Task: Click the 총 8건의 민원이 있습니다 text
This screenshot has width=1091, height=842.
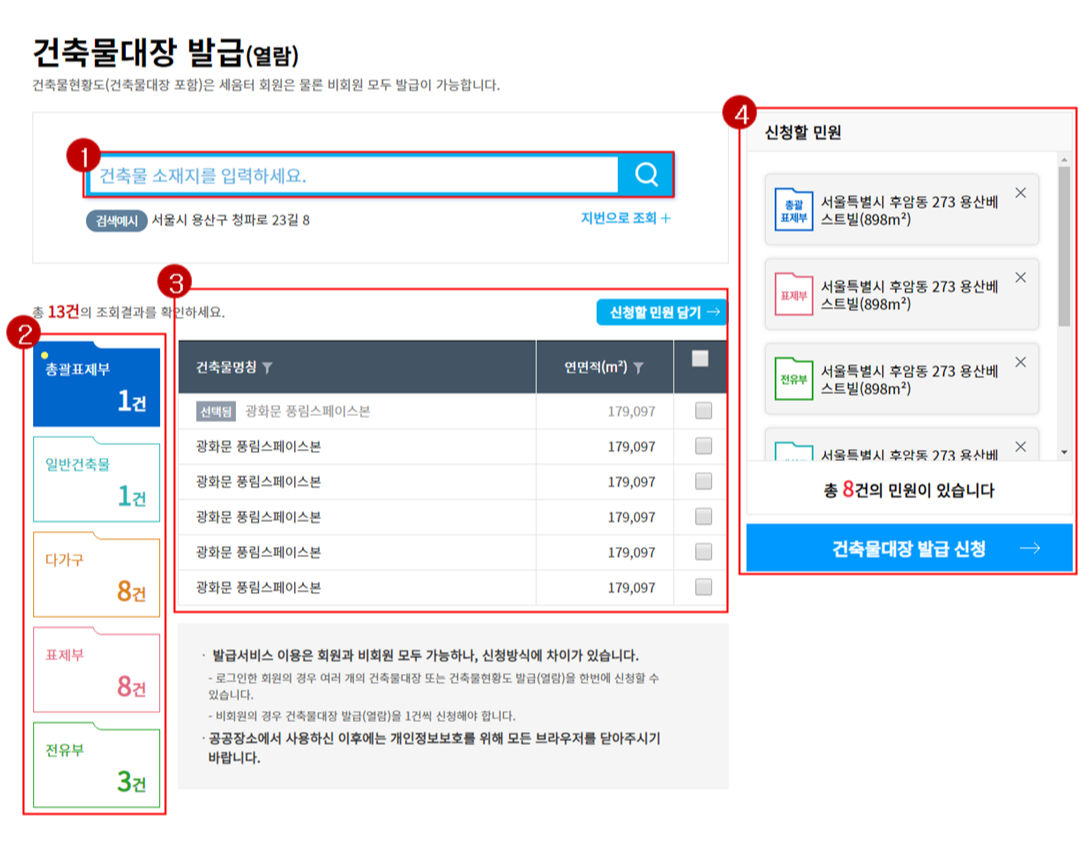Action: click(x=909, y=490)
